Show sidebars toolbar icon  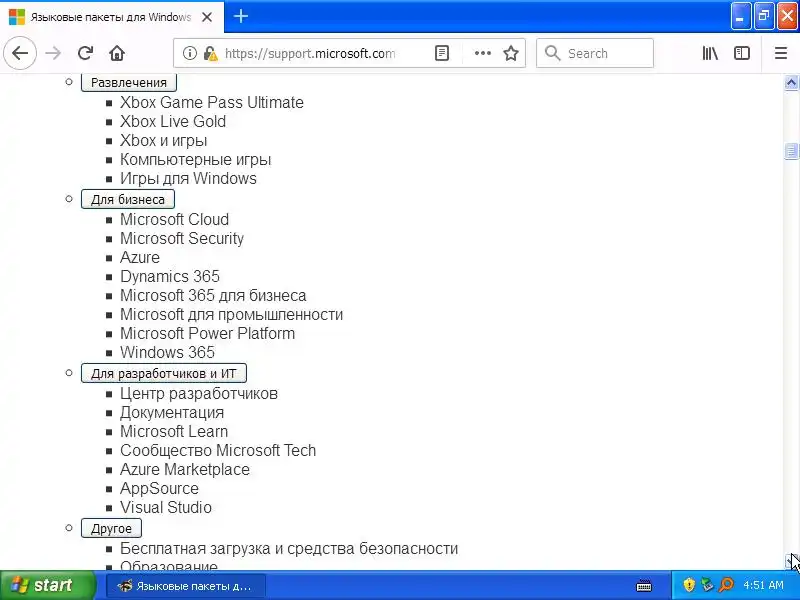pos(741,53)
